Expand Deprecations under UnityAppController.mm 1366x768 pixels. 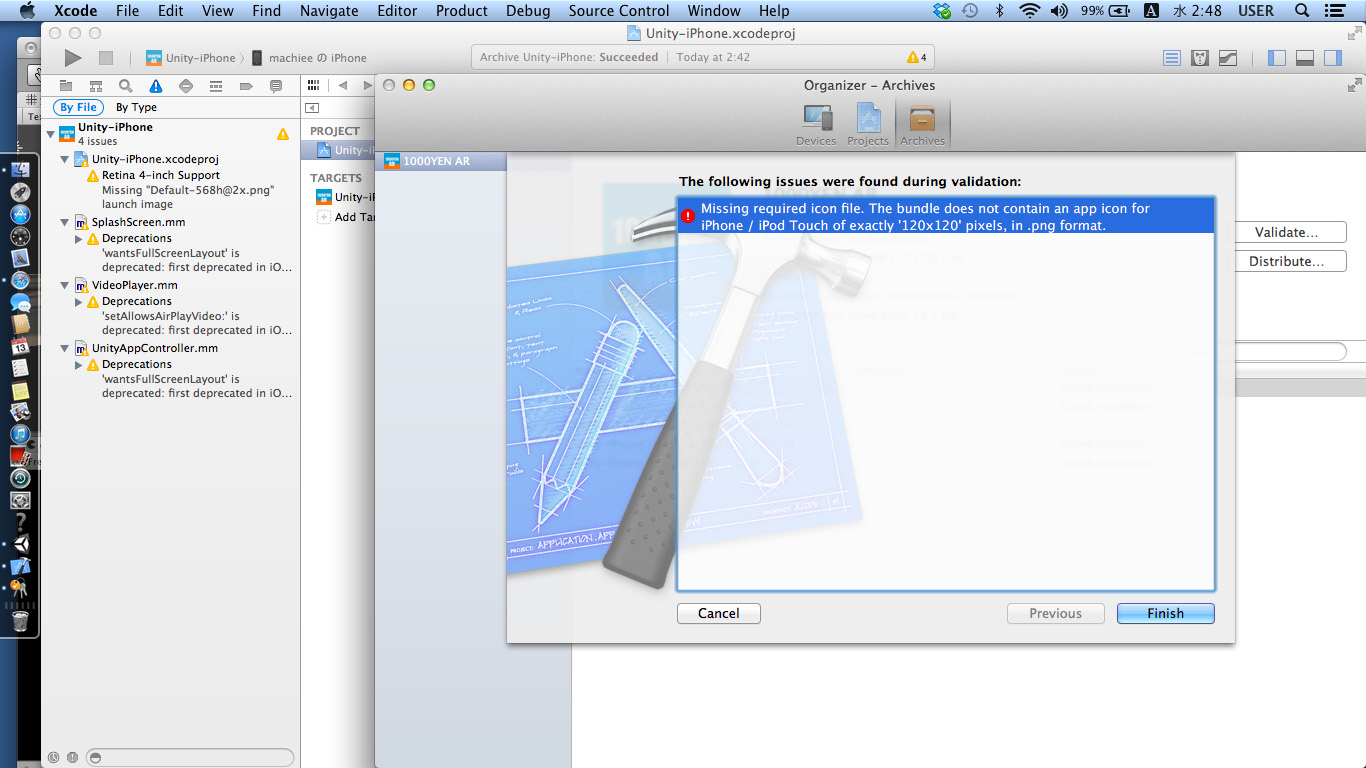[x=79, y=365]
